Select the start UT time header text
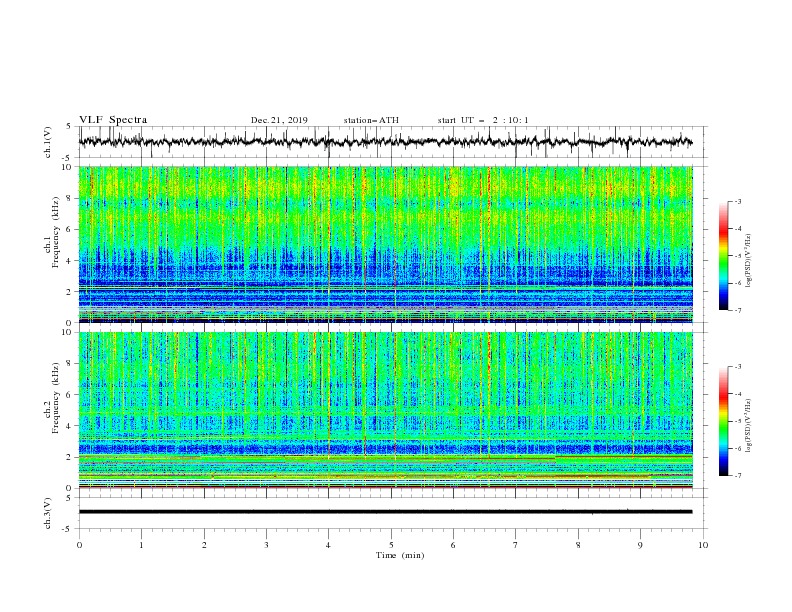 483,120
